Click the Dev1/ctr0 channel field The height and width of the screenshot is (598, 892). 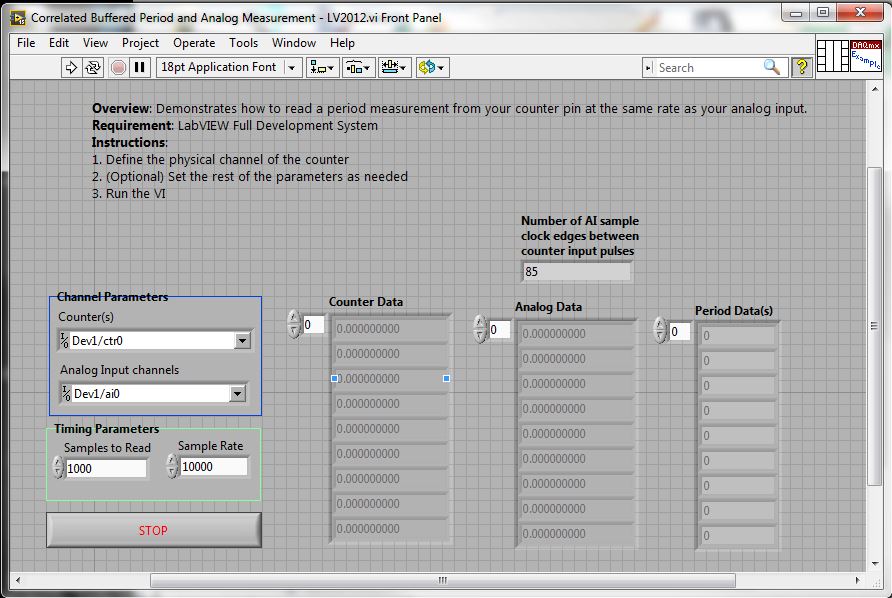click(x=151, y=341)
